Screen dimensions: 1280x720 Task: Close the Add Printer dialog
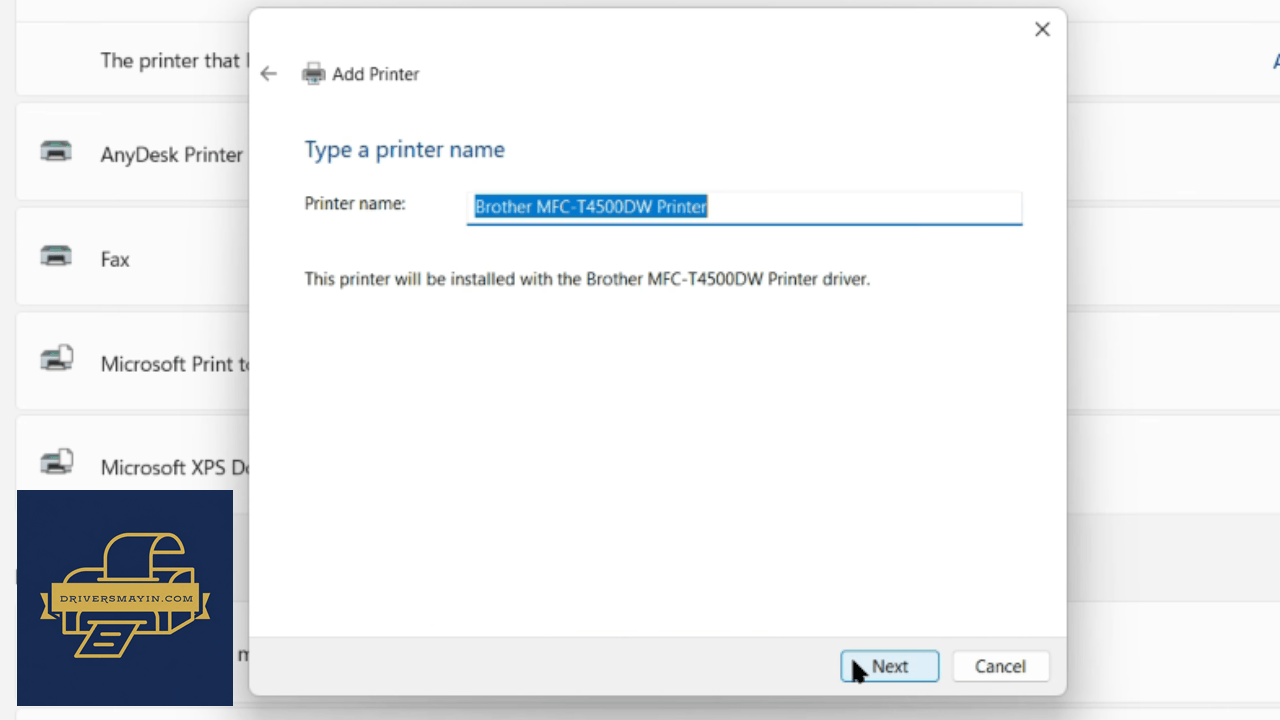tap(1042, 30)
